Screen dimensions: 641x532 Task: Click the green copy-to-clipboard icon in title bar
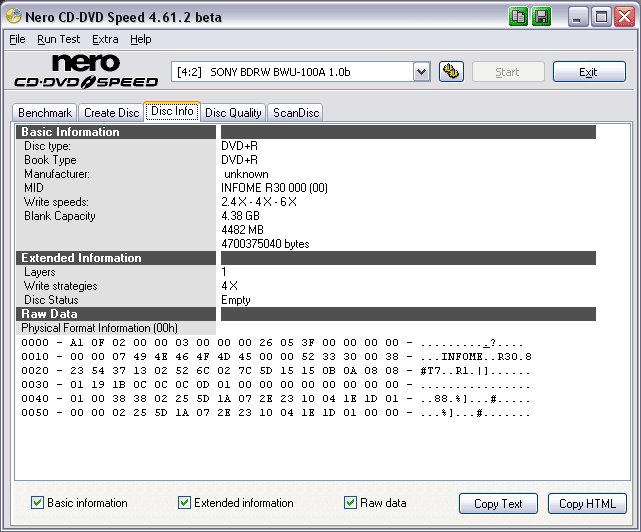518,17
